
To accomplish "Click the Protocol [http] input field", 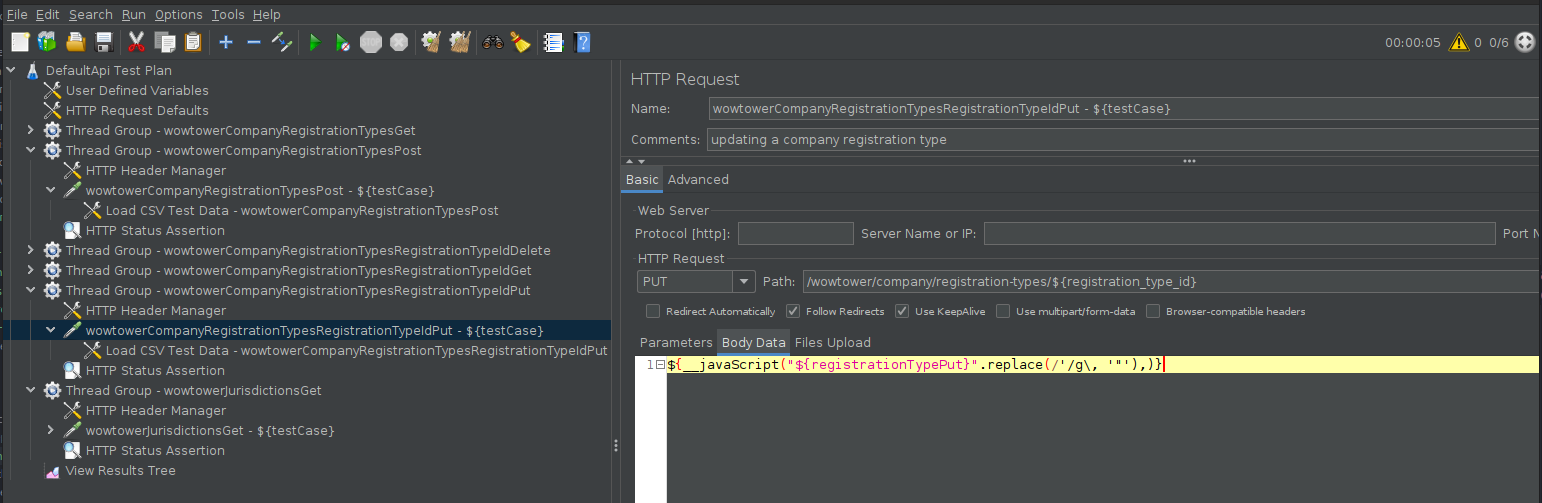I will [796, 233].
